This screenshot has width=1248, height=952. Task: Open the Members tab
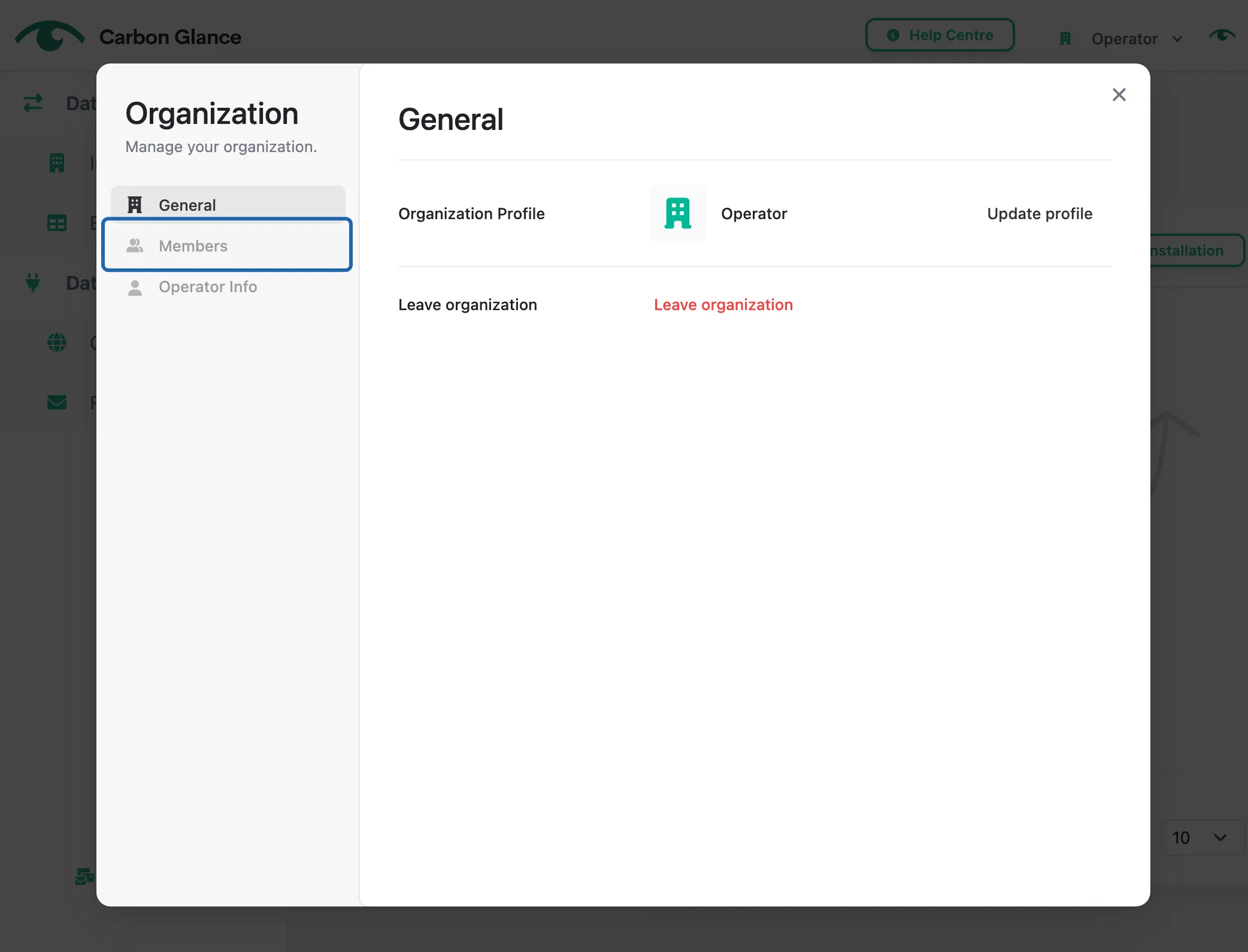click(x=228, y=245)
